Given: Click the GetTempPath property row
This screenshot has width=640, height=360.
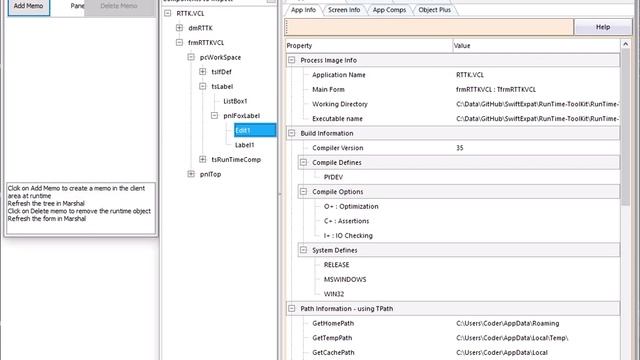Looking at the screenshot, I should click(453, 338).
